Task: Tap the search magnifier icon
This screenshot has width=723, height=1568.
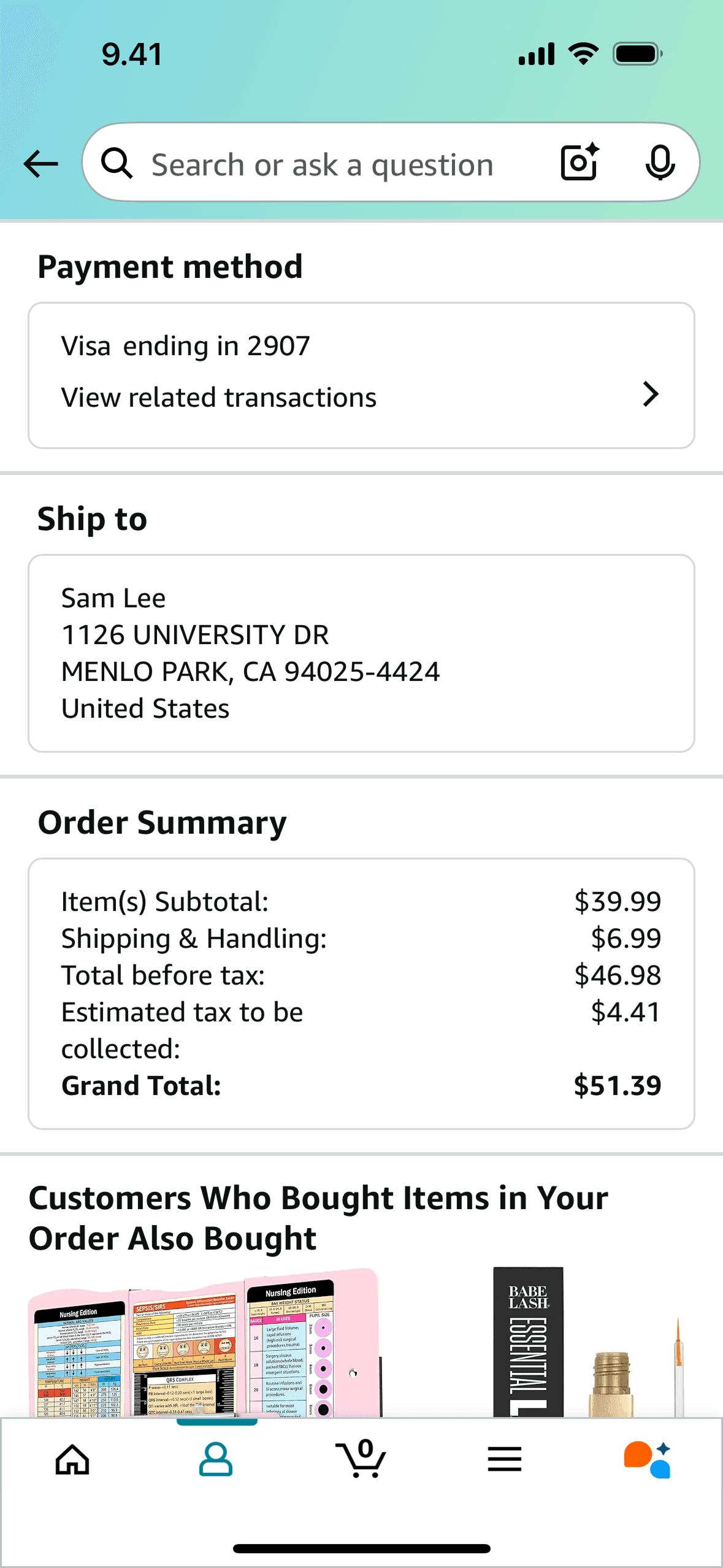Action: point(118,163)
